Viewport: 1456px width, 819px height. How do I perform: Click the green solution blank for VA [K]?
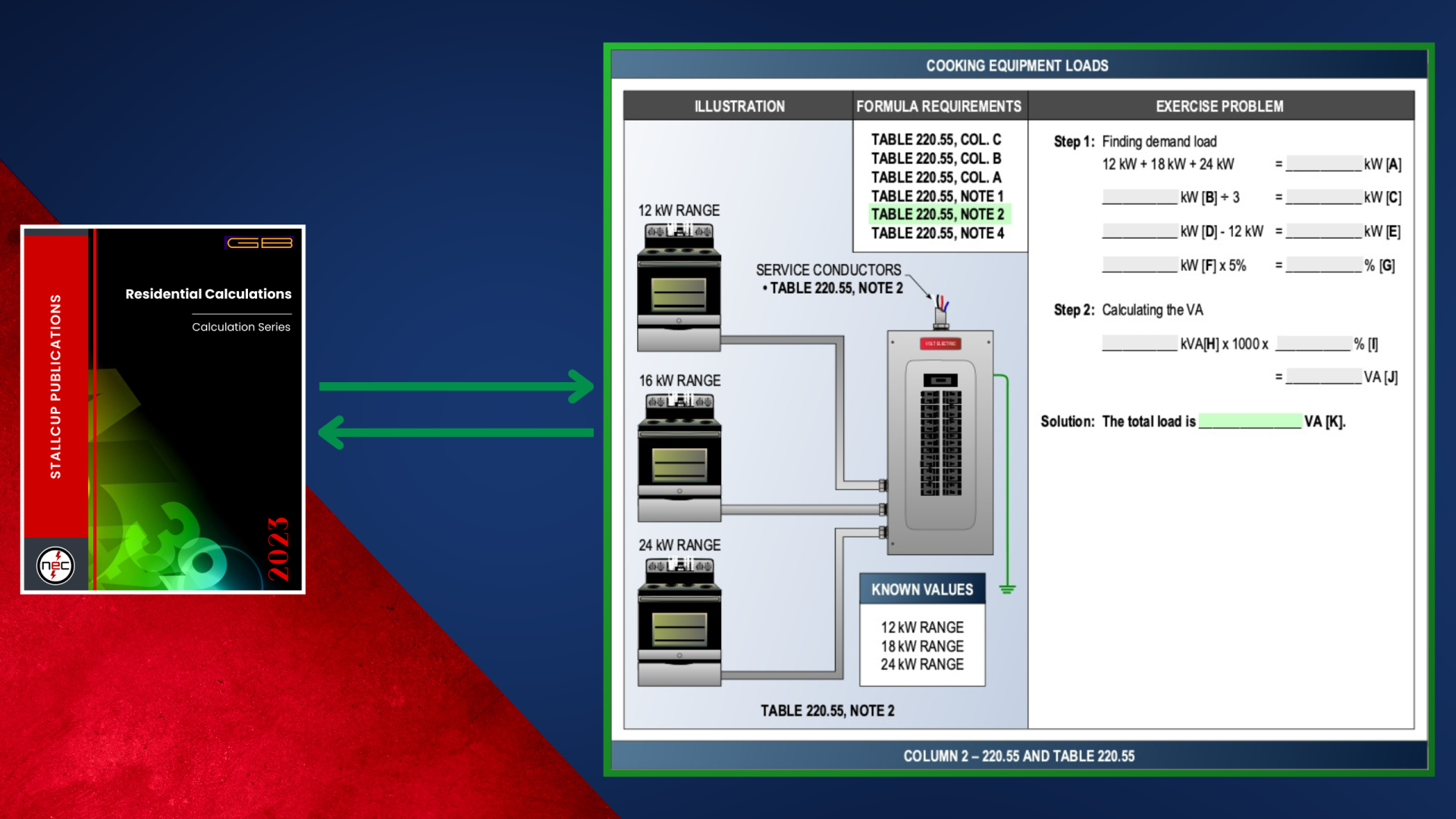[x=1250, y=422]
